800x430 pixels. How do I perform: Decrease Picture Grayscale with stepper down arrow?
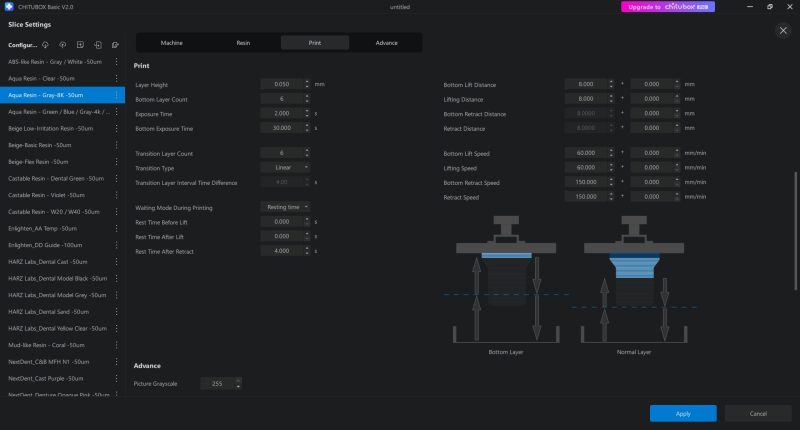(238, 387)
